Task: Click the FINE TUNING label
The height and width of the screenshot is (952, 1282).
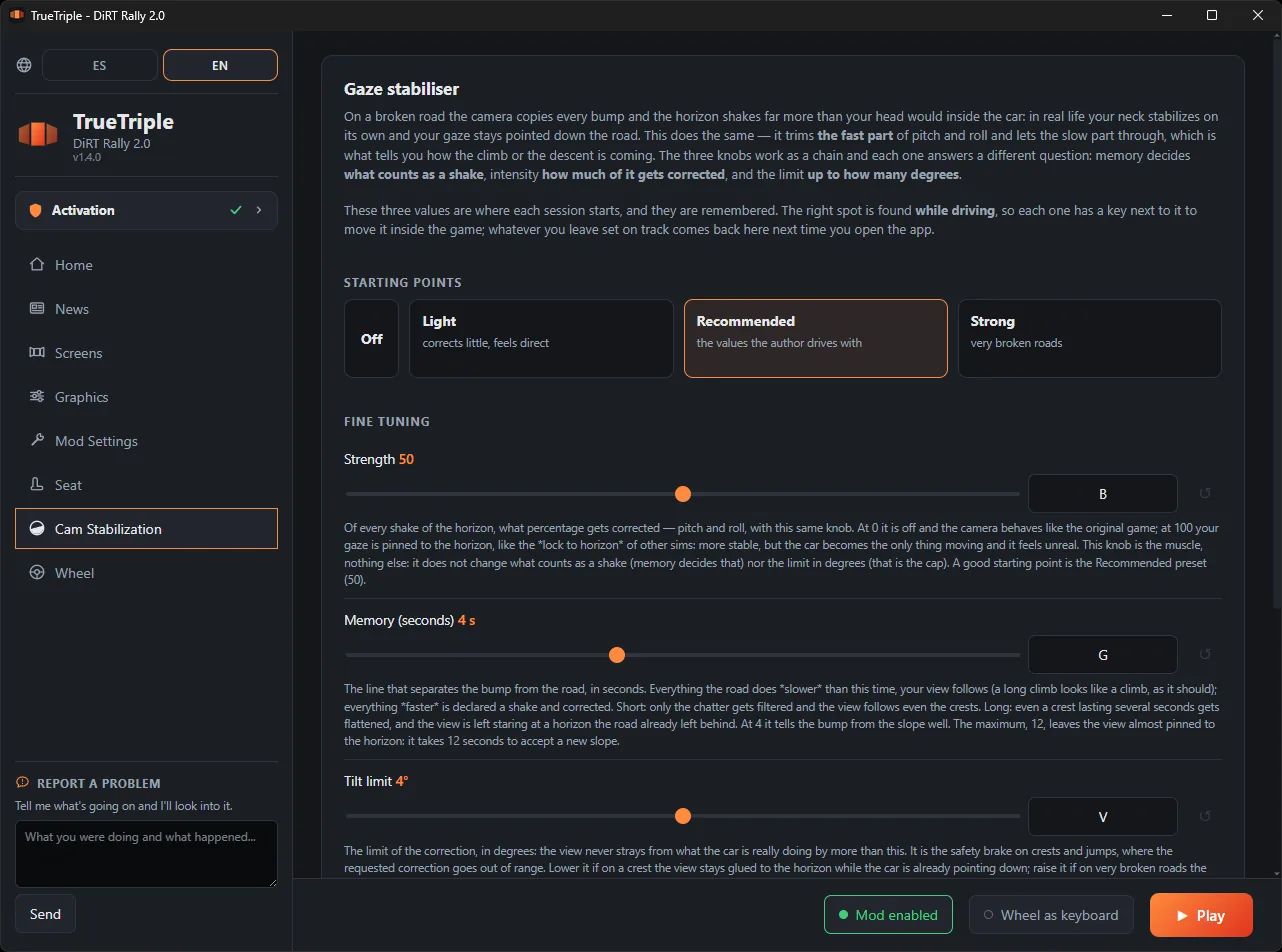Action: point(387,422)
